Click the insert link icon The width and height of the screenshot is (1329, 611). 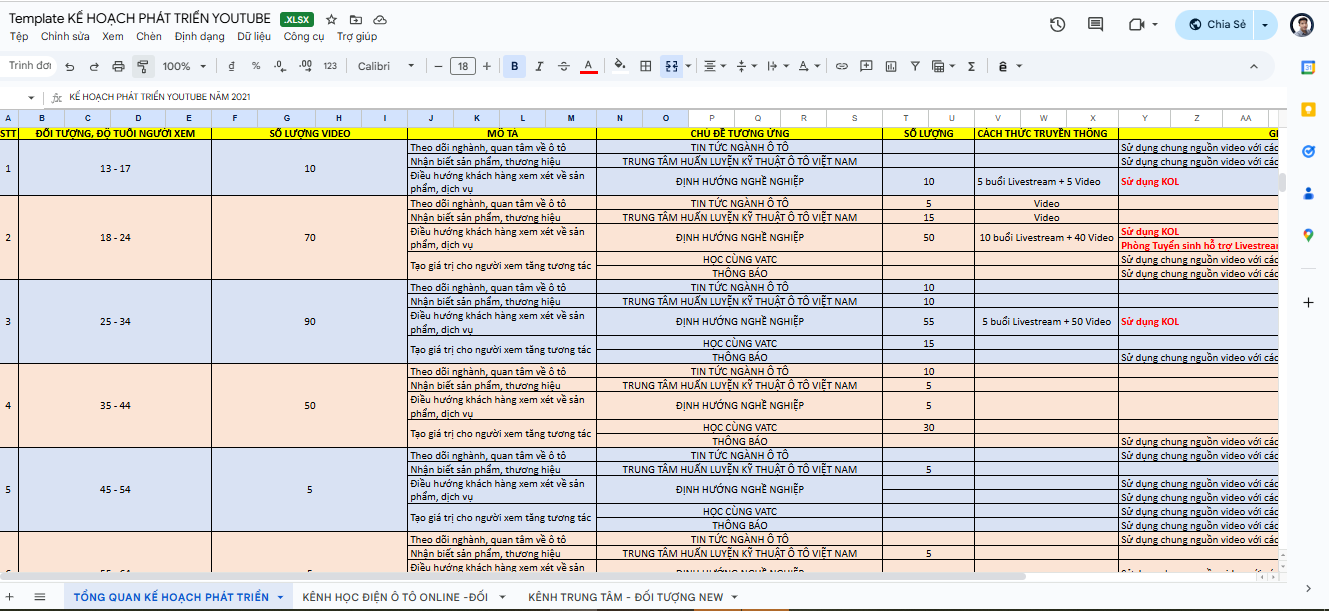click(x=841, y=67)
